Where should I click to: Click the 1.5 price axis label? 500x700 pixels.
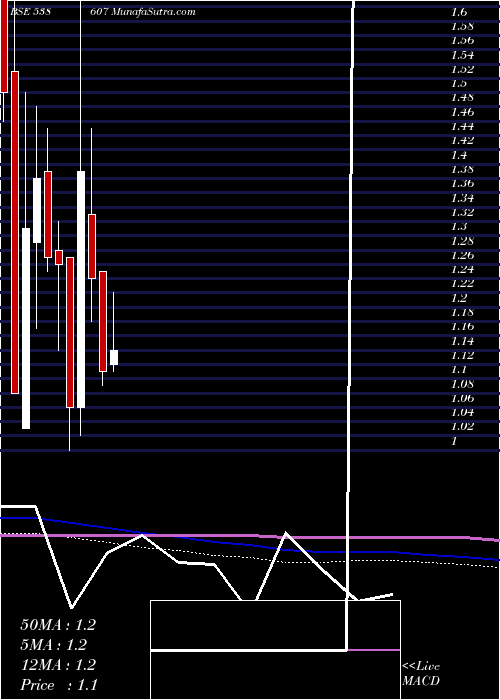click(x=459, y=83)
